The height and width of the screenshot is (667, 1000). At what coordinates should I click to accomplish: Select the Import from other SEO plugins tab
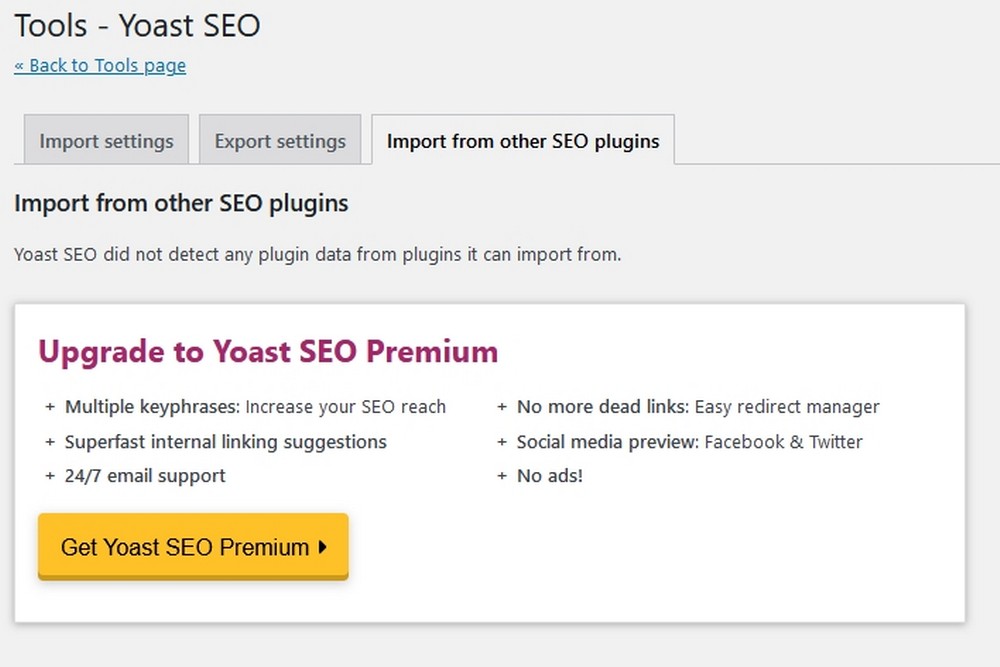(523, 141)
